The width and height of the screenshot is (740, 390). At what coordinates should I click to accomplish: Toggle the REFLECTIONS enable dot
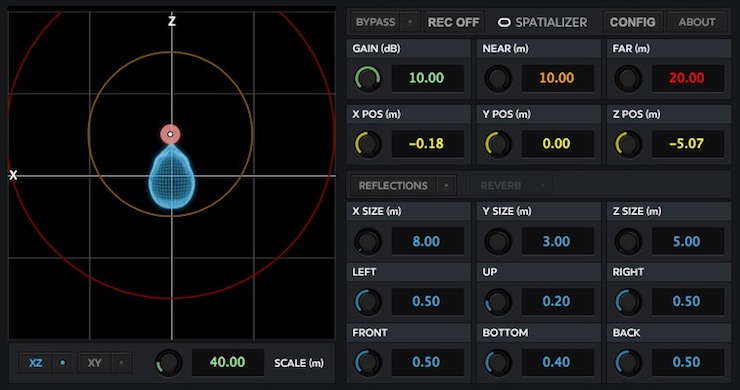(x=446, y=186)
